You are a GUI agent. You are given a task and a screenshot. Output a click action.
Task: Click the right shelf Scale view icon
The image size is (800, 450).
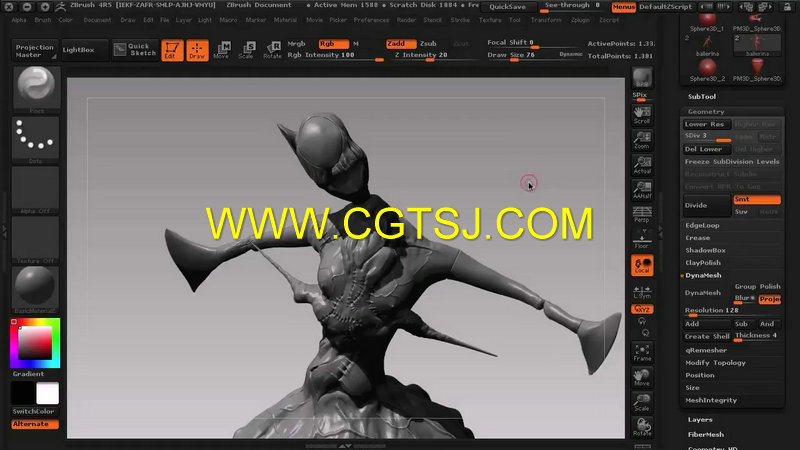[642, 403]
